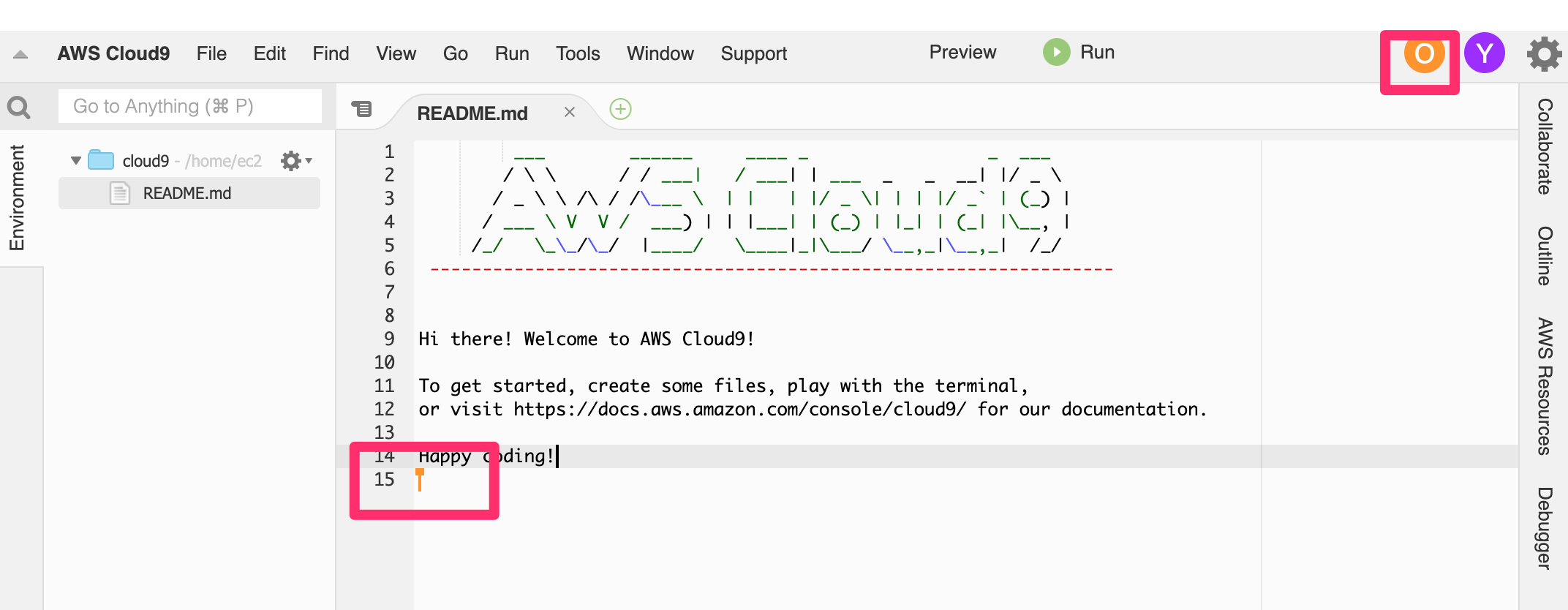Click the orange O collaborator avatar
Viewport: 1568px width, 610px height.
(1424, 53)
